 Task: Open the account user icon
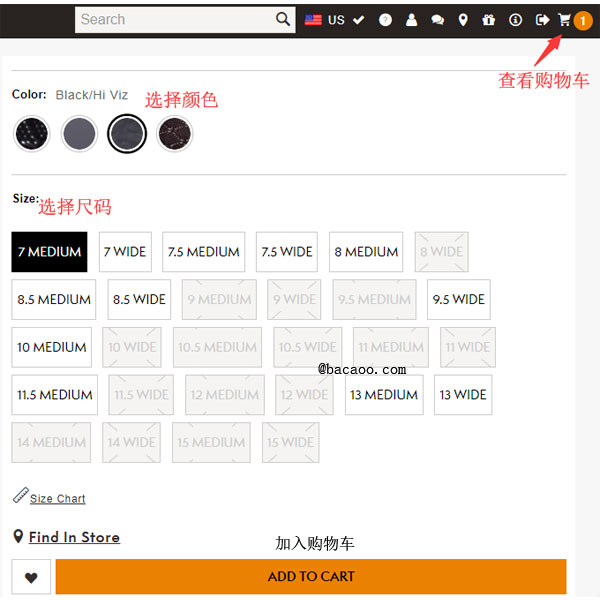411,20
